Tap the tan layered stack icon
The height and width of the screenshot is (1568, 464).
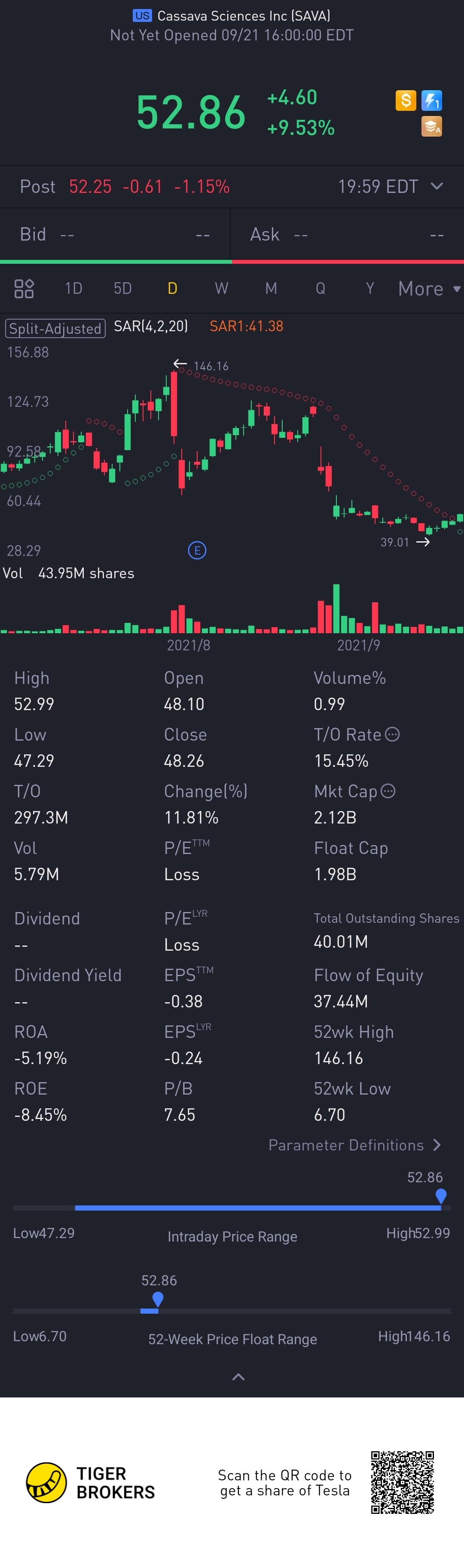tap(432, 127)
